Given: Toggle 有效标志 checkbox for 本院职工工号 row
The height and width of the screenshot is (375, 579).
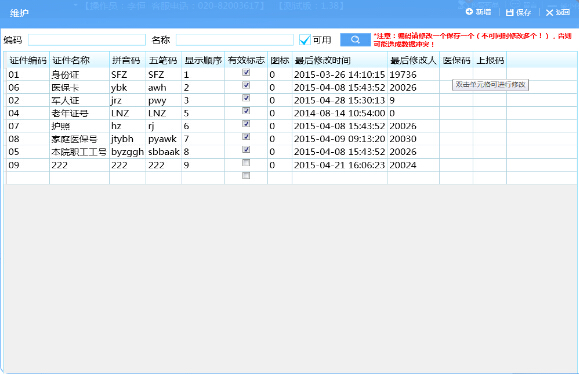Looking at the screenshot, I should pos(246,149).
